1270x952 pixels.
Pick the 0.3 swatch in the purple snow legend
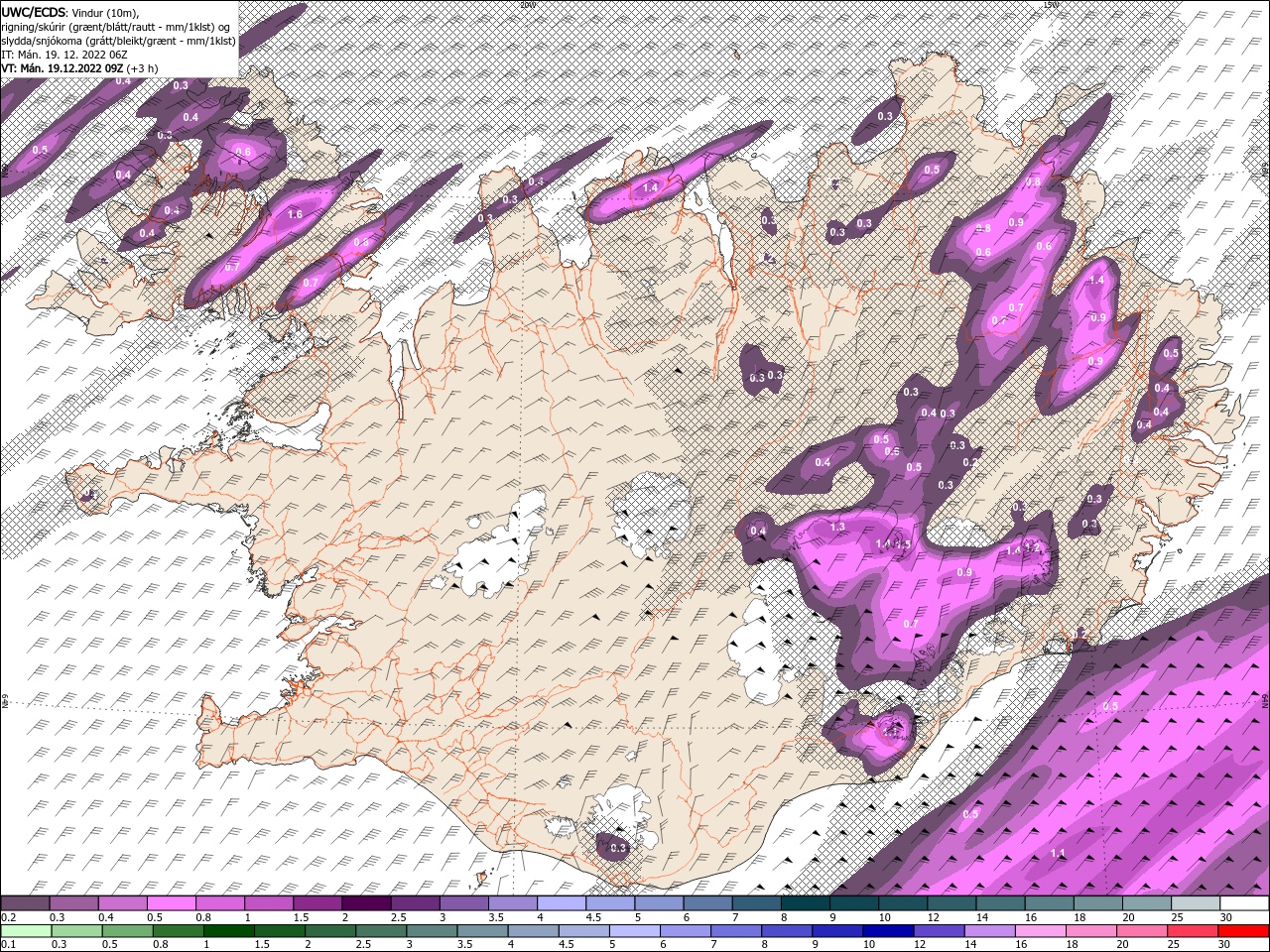pos(73,902)
